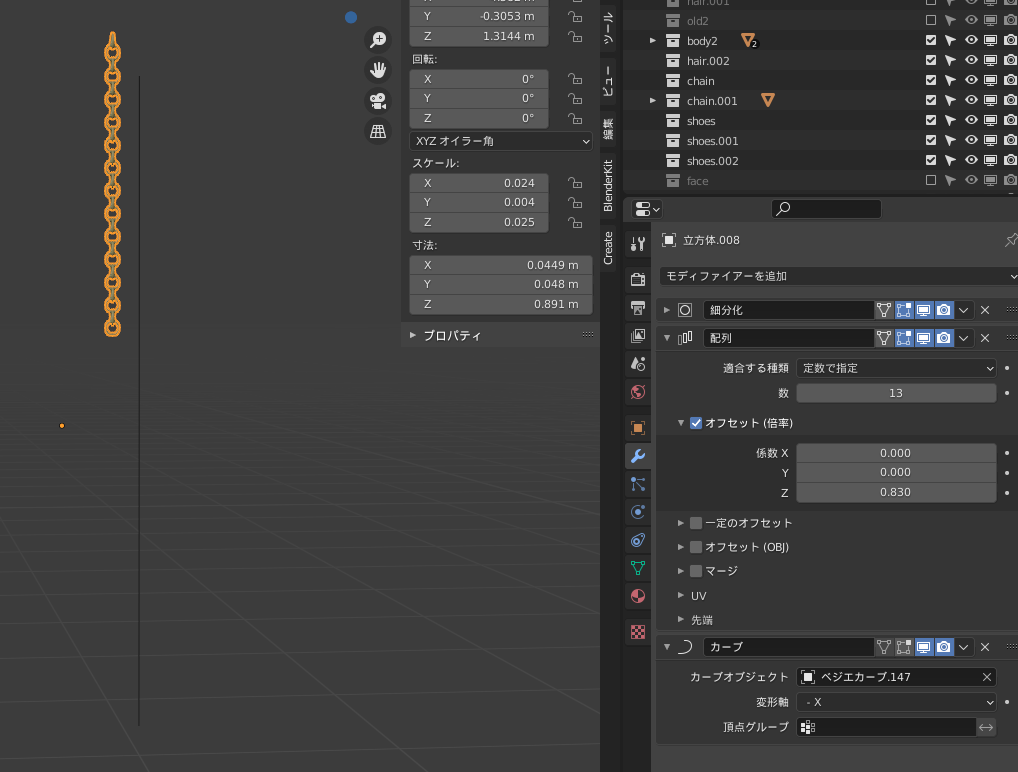The image size is (1018, 772).
Task: Toggle On Cage for the 細分化 modifier
Action: (884, 310)
